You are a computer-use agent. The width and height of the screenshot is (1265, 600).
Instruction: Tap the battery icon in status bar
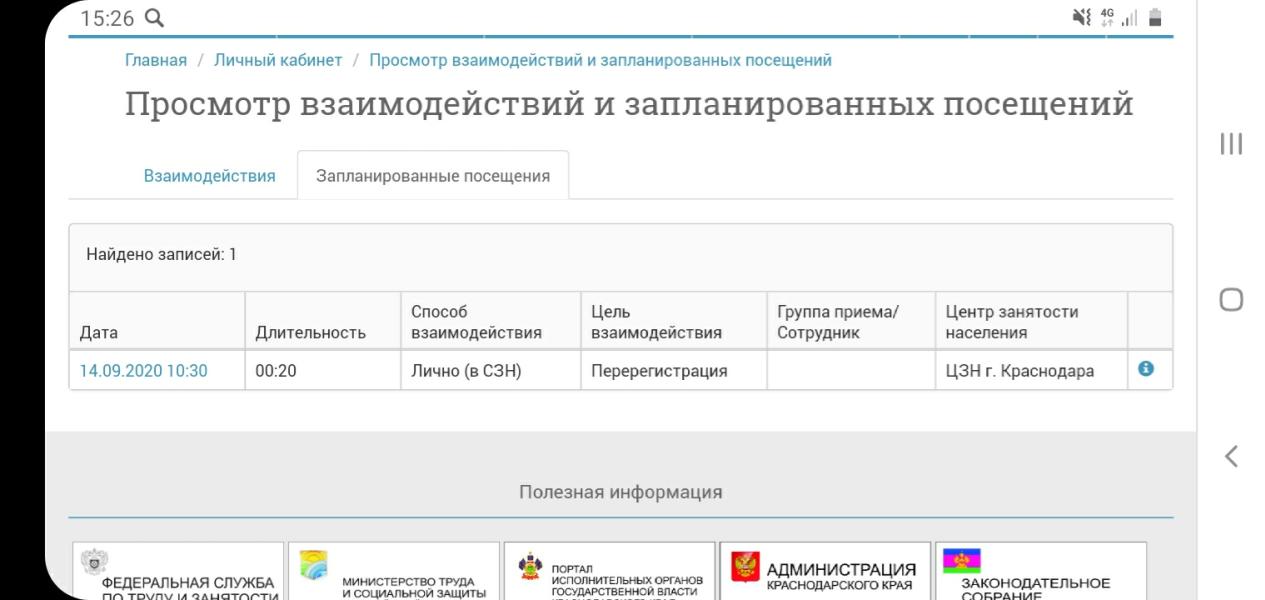pyautogui.click(x=1156, y=18)
